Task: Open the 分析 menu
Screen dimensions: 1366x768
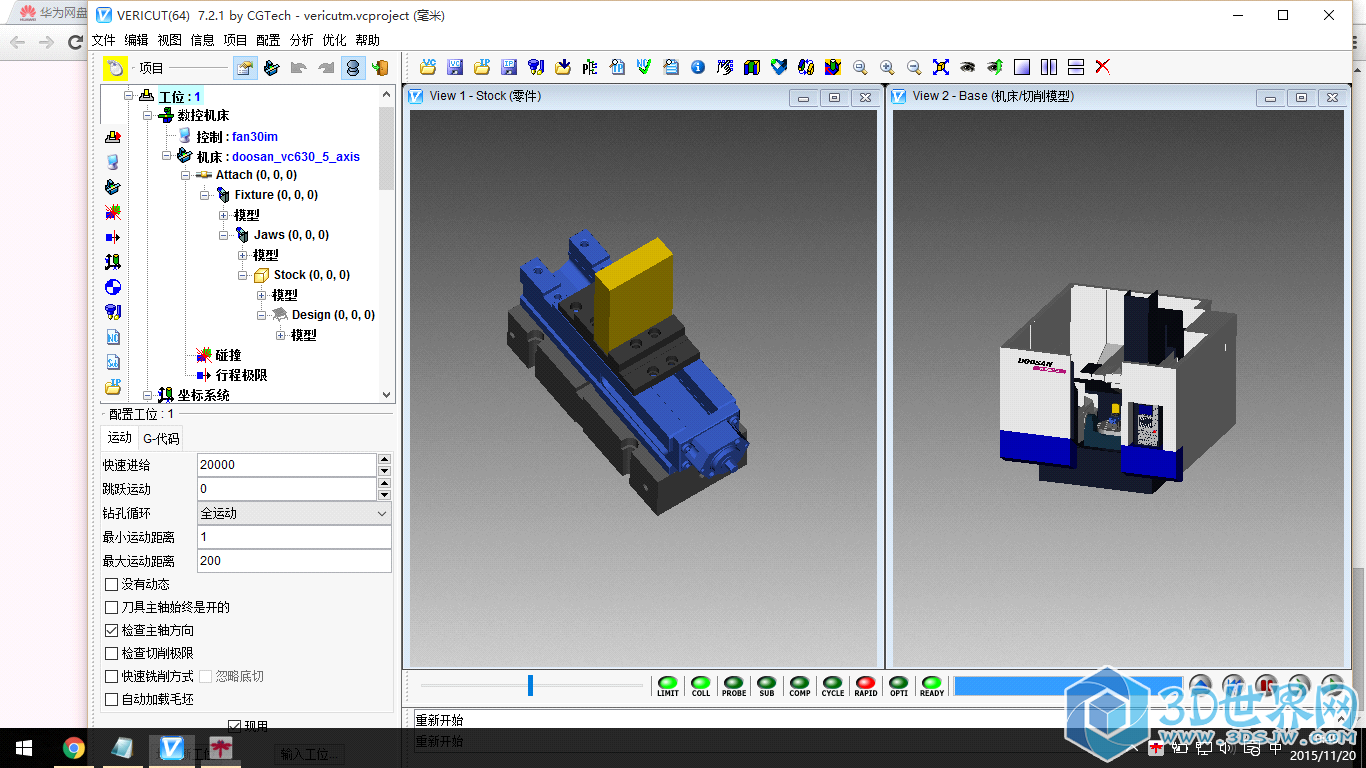Action: (x=301, y=40)
